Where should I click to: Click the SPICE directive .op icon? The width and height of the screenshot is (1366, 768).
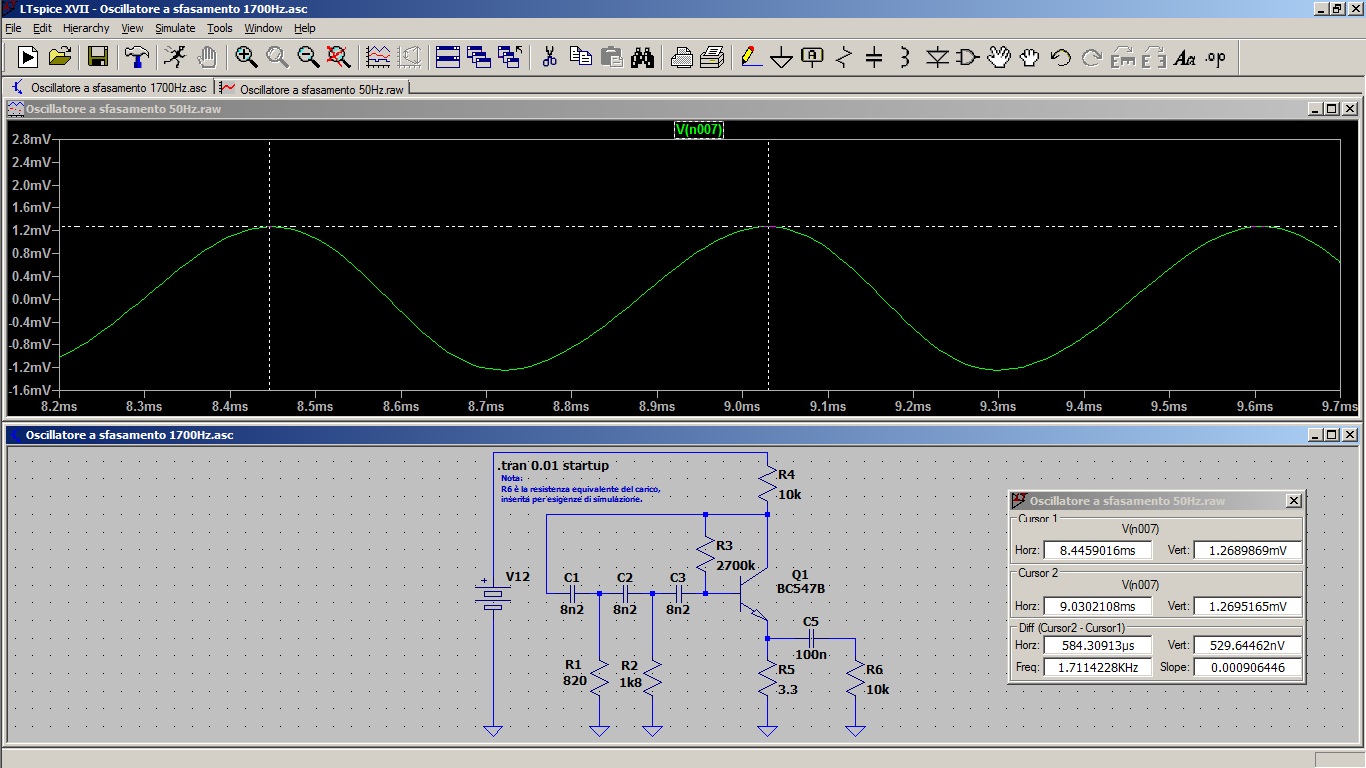pos(1215,58)
